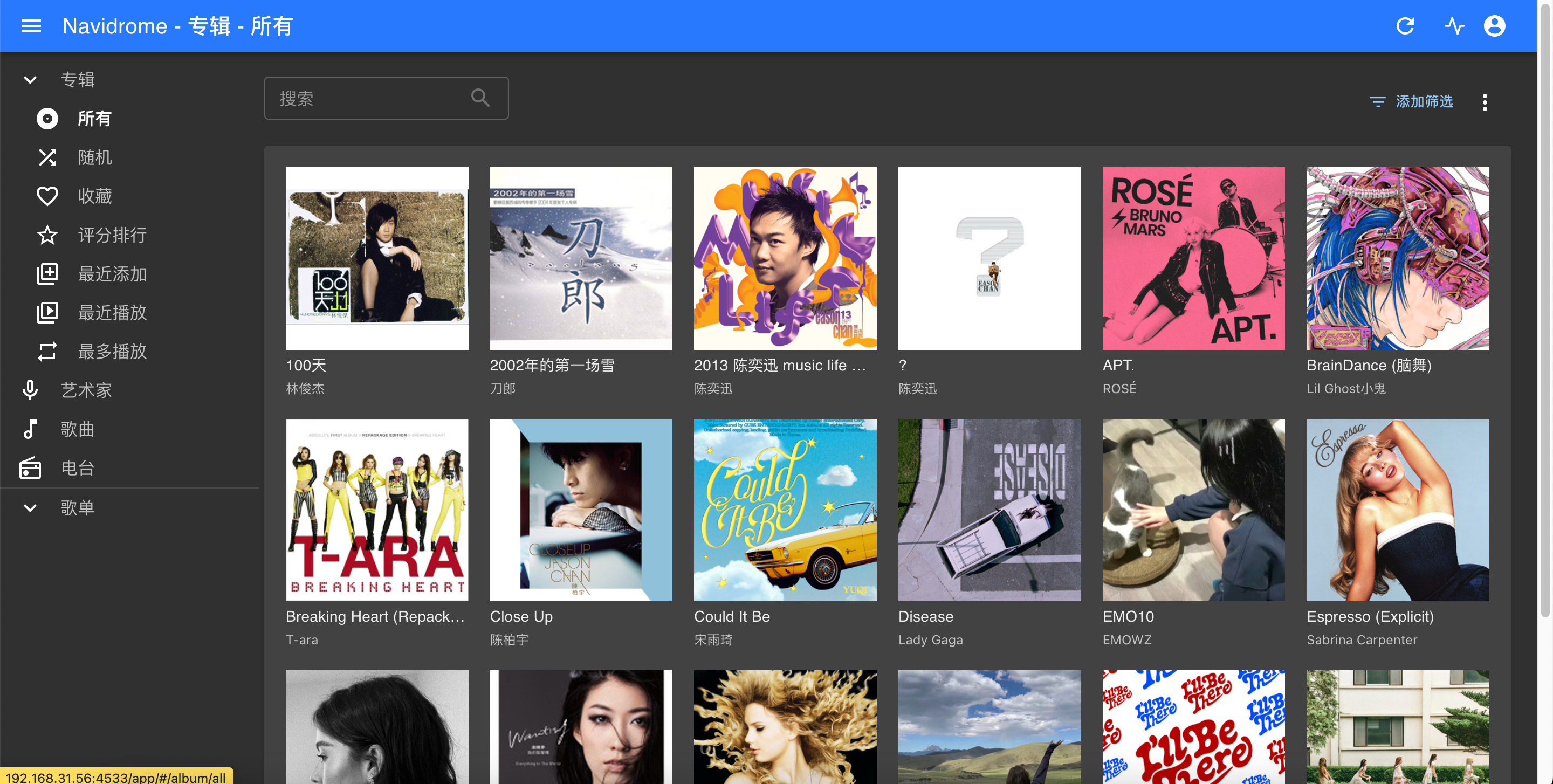This screenshot has width=1553, height=784.
Task: Click artist link 宋雨琦
Action: click(713, 640)
